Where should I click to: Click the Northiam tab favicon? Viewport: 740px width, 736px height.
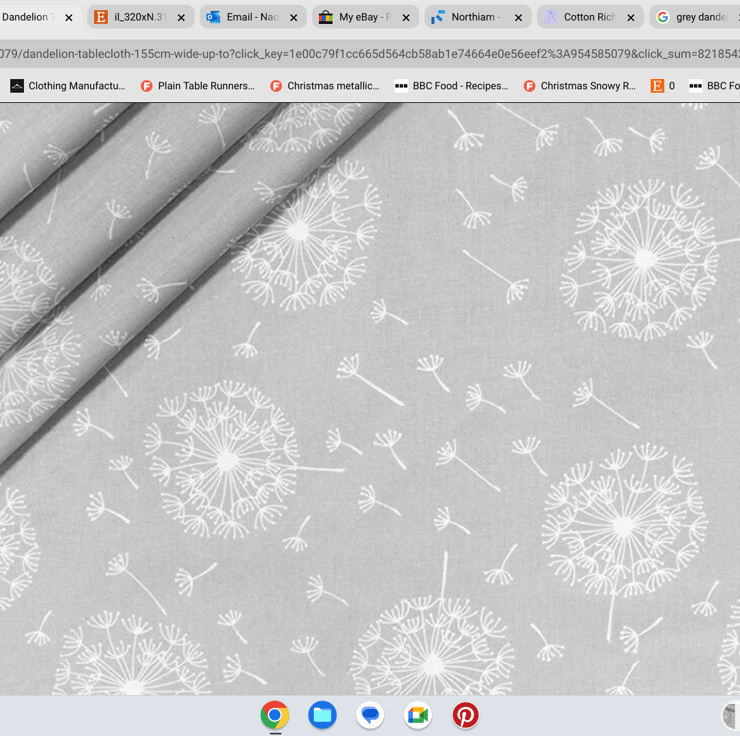point(437,17)
